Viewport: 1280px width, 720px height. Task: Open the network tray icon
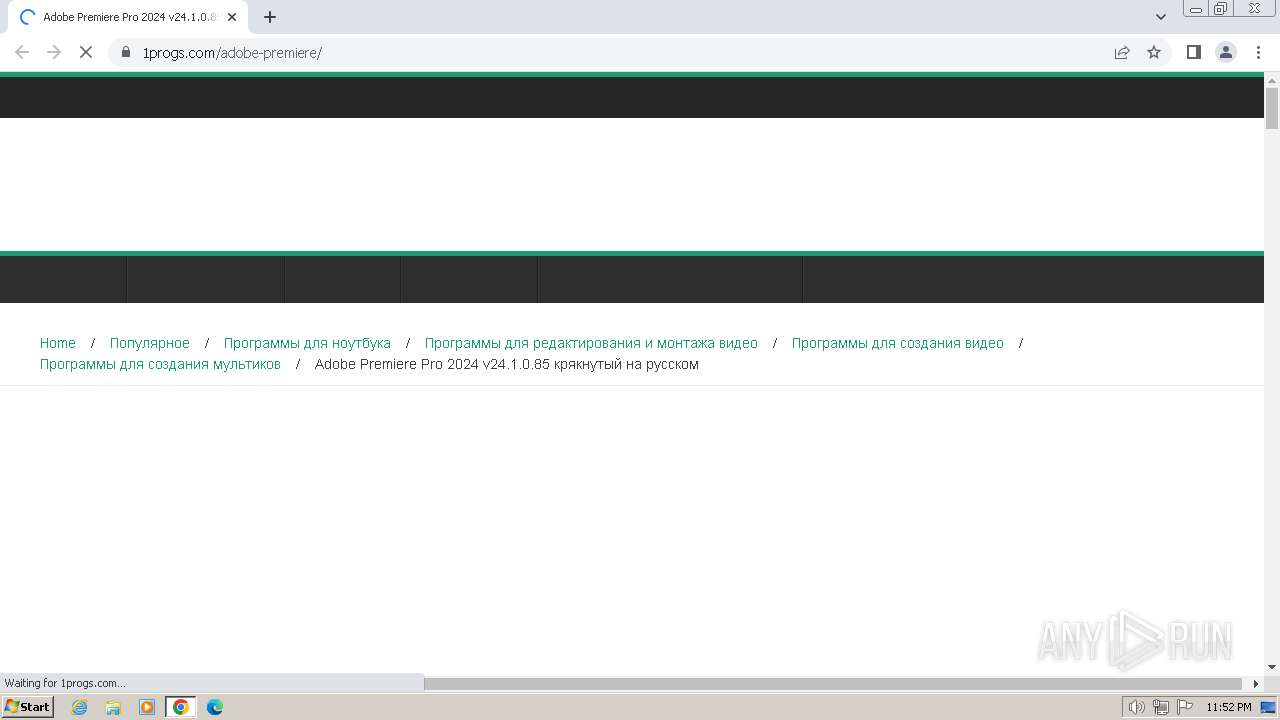[1161, 707]
